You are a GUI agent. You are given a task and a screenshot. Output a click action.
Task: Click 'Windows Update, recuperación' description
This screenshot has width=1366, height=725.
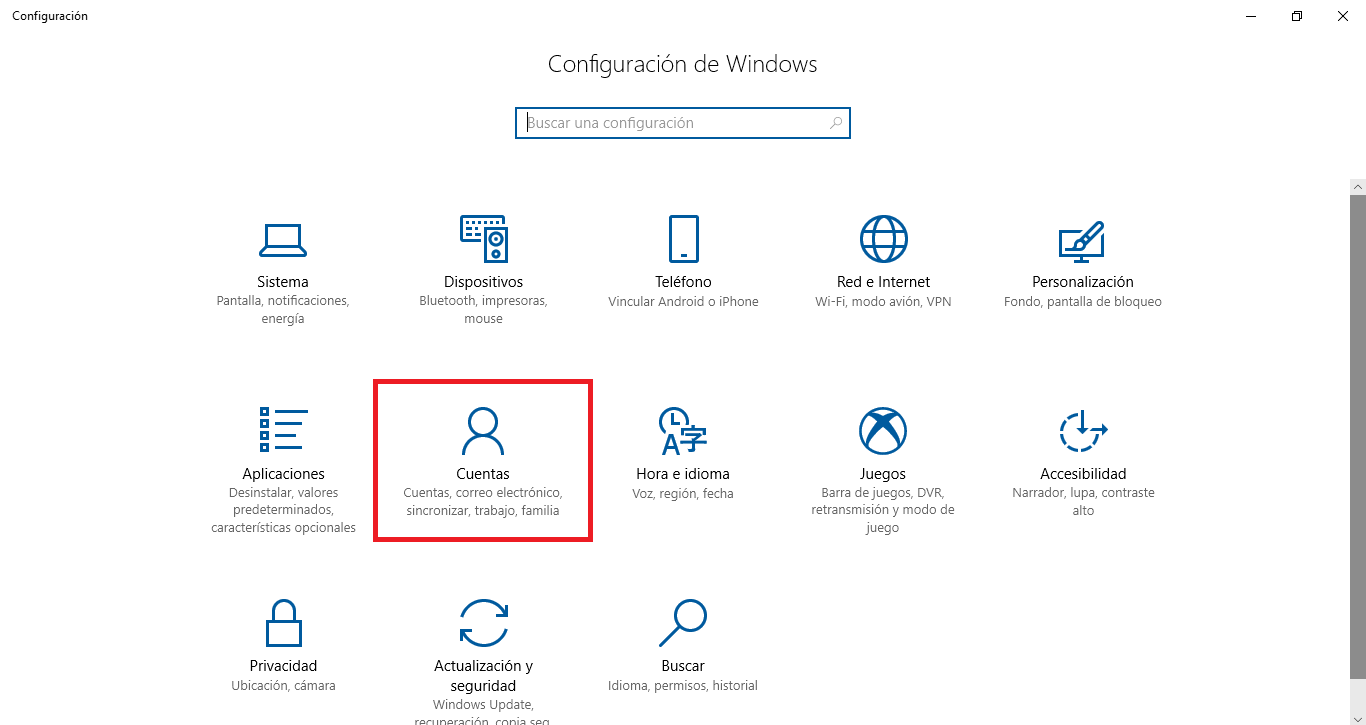(x=484, y=713)
